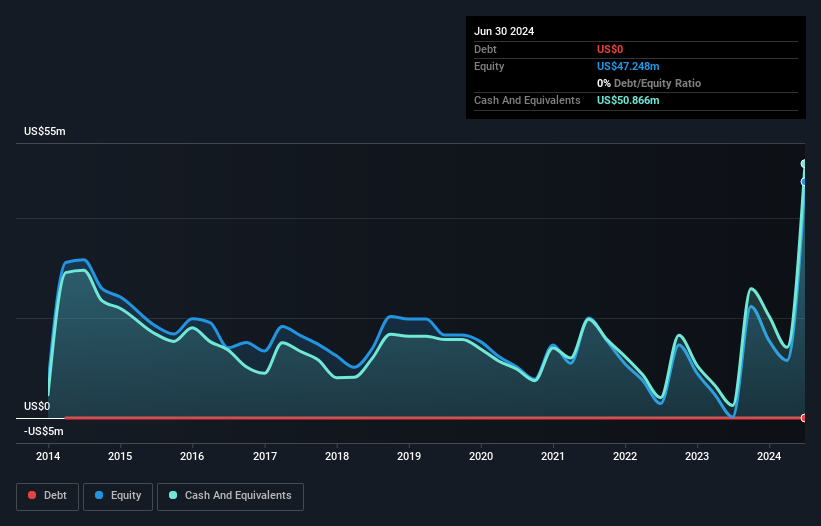Screen dimensions: 821x526
Task: Click the US$0 y-axis label
Action: (x=37, y=406)
